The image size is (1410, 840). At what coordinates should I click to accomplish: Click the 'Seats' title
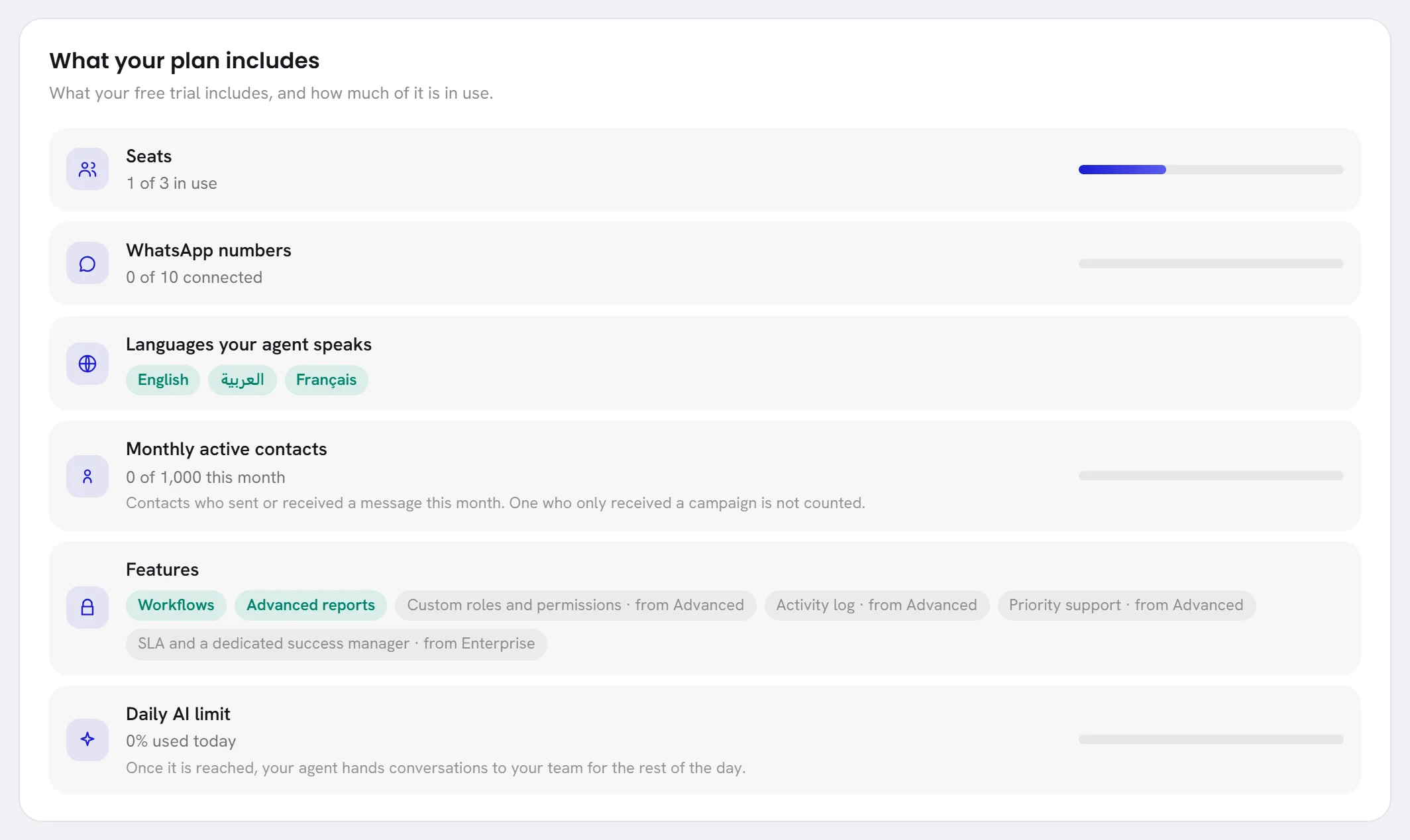(x=149, y=156)
